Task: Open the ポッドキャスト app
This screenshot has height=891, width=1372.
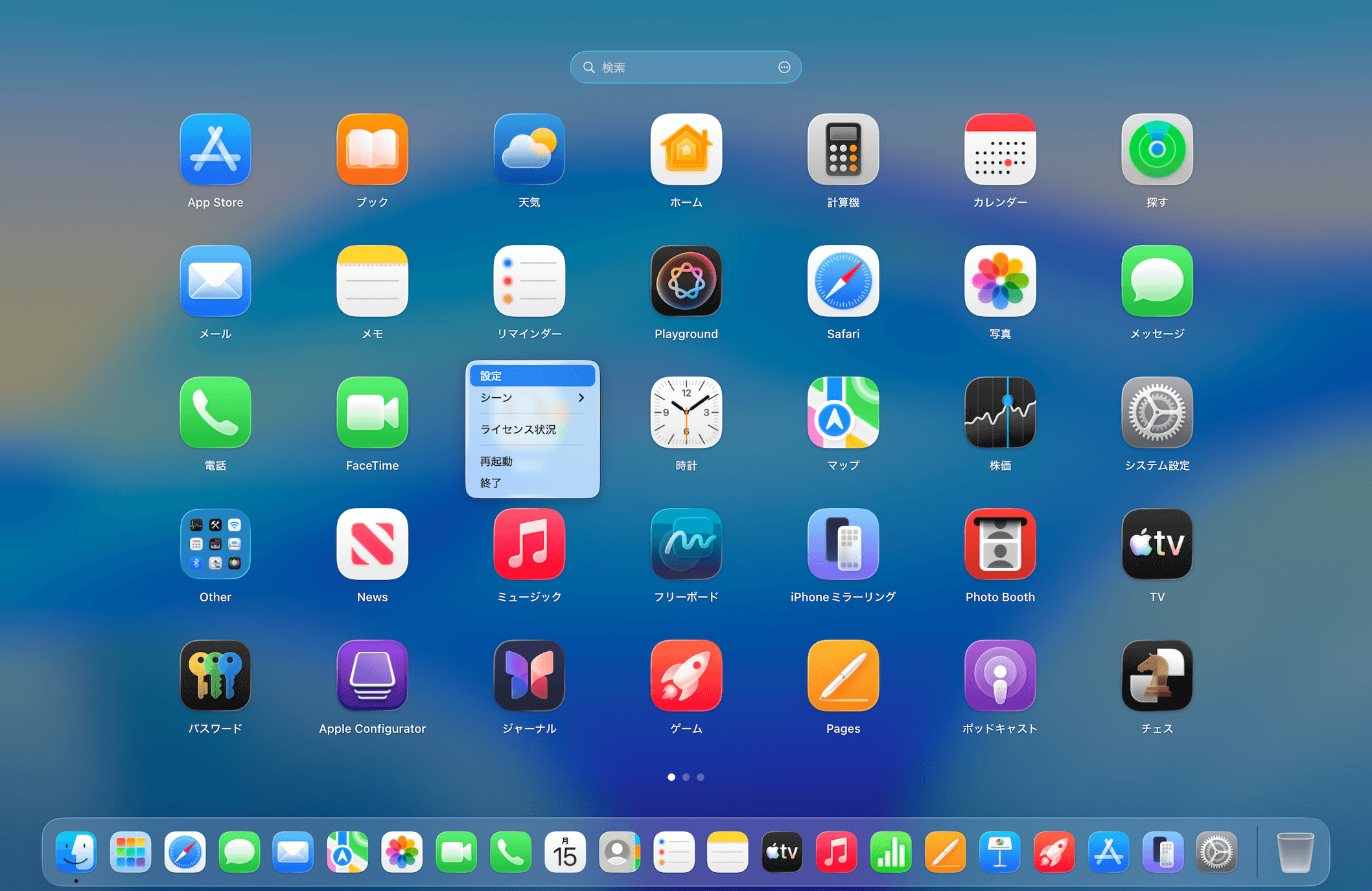Action: point(1000,676)
